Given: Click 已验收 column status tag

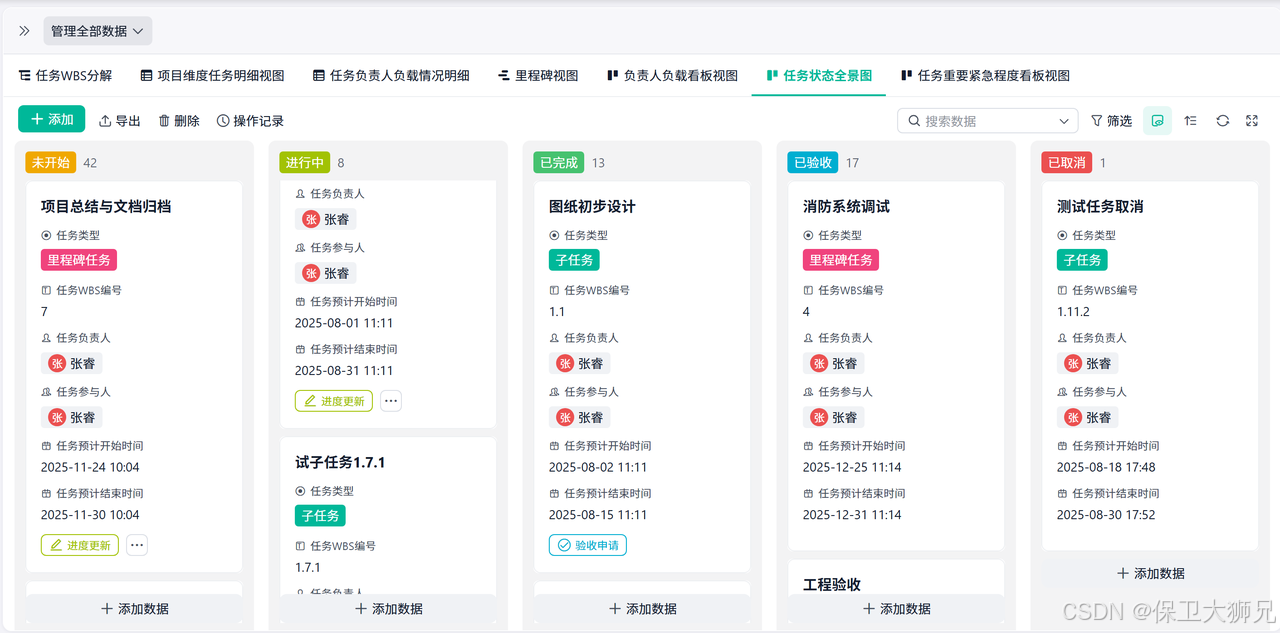Looking at the screenshot, I should (x=813, y=162).
